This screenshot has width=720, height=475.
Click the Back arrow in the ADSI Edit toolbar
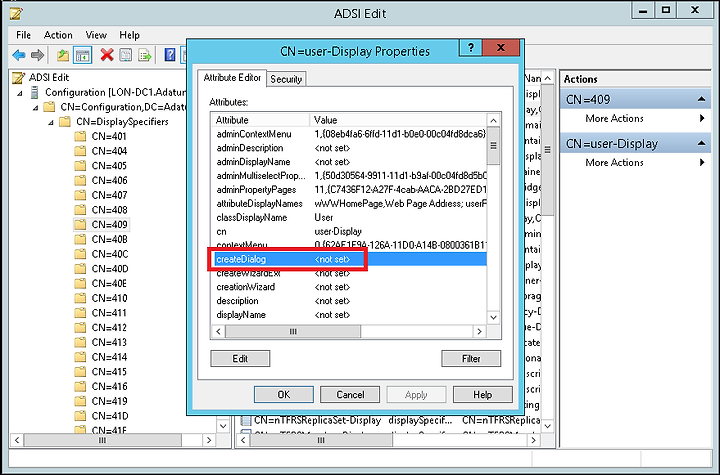[19, 56]
